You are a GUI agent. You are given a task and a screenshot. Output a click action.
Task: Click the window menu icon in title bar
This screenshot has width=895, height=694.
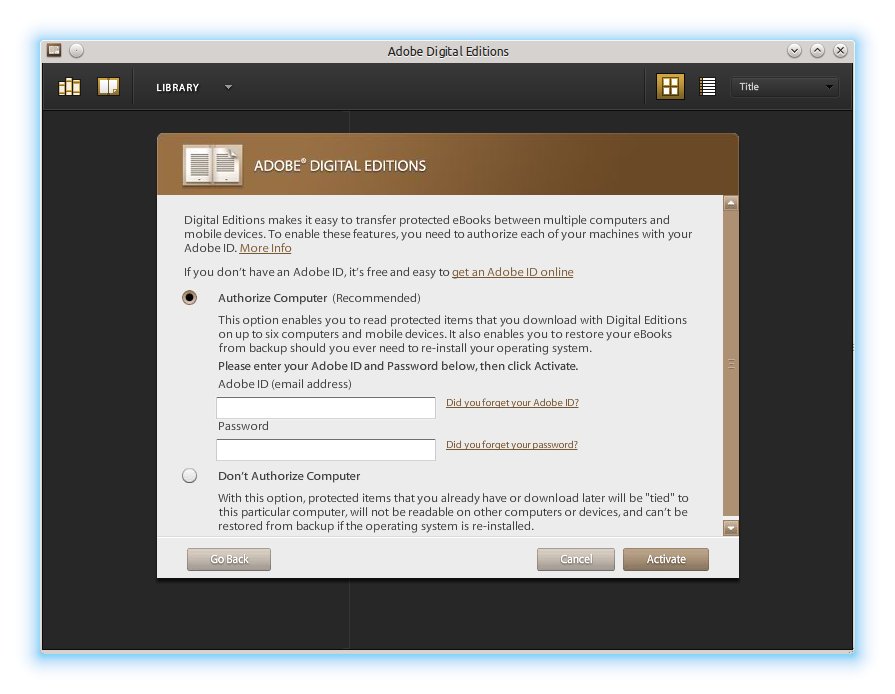click(x=55, y=50)
